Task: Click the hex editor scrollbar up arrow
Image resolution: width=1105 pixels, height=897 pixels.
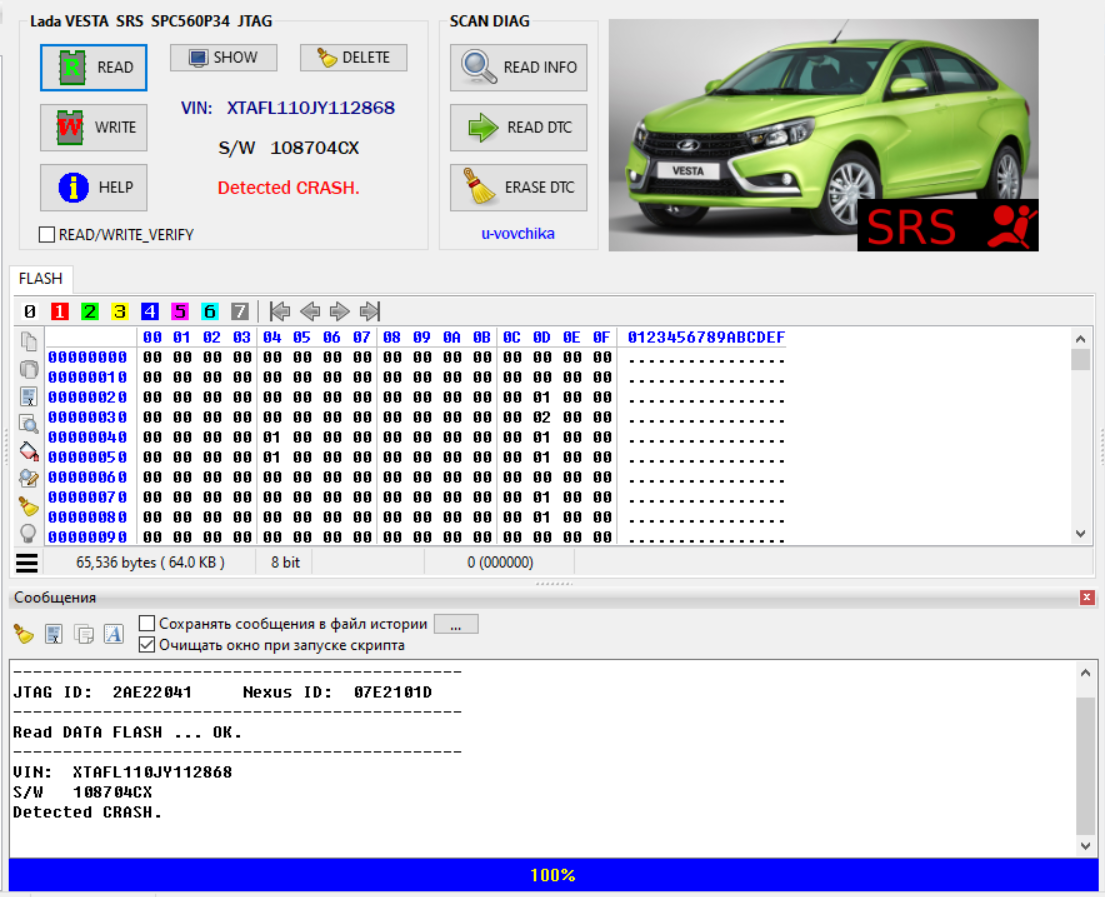Action: coord(1080,339)
